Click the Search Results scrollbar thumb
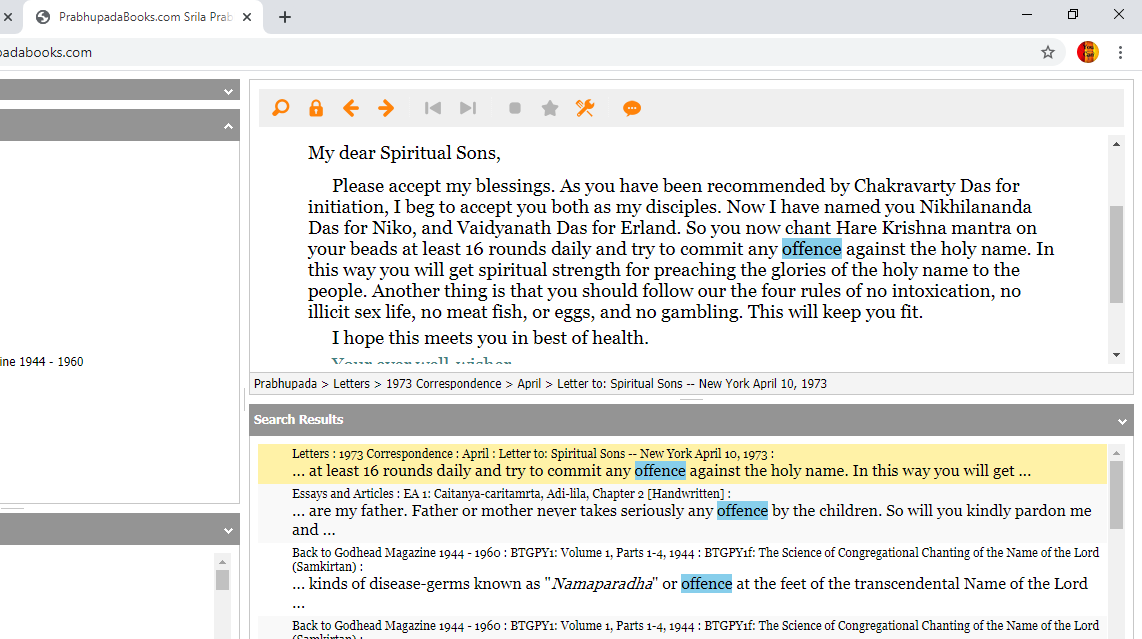The height and width of the screenshot is (639, 1142). (1117, 495)
